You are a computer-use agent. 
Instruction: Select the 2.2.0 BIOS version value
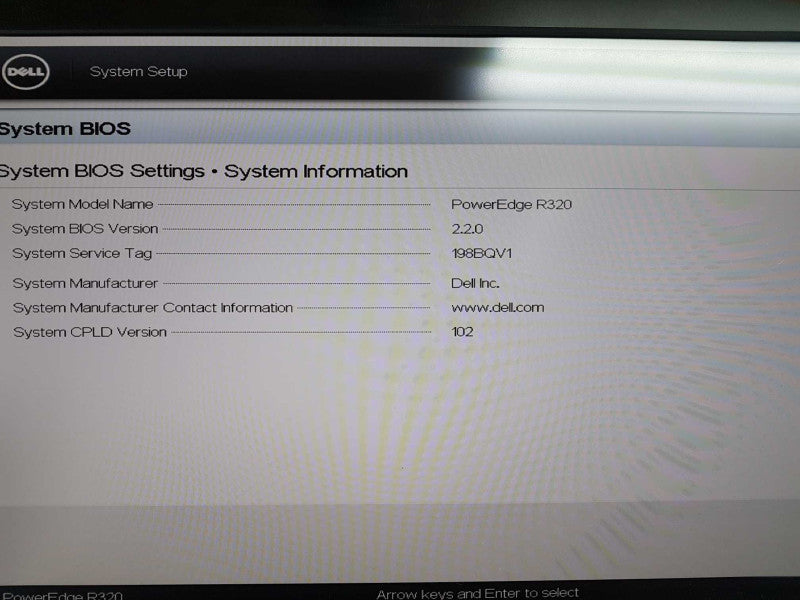click(467, 229)
